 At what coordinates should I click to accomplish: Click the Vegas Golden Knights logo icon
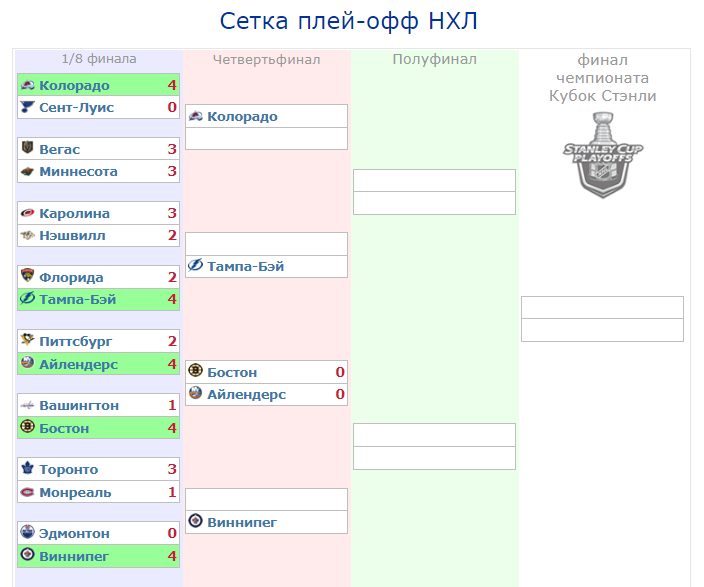tap(27, 147)
